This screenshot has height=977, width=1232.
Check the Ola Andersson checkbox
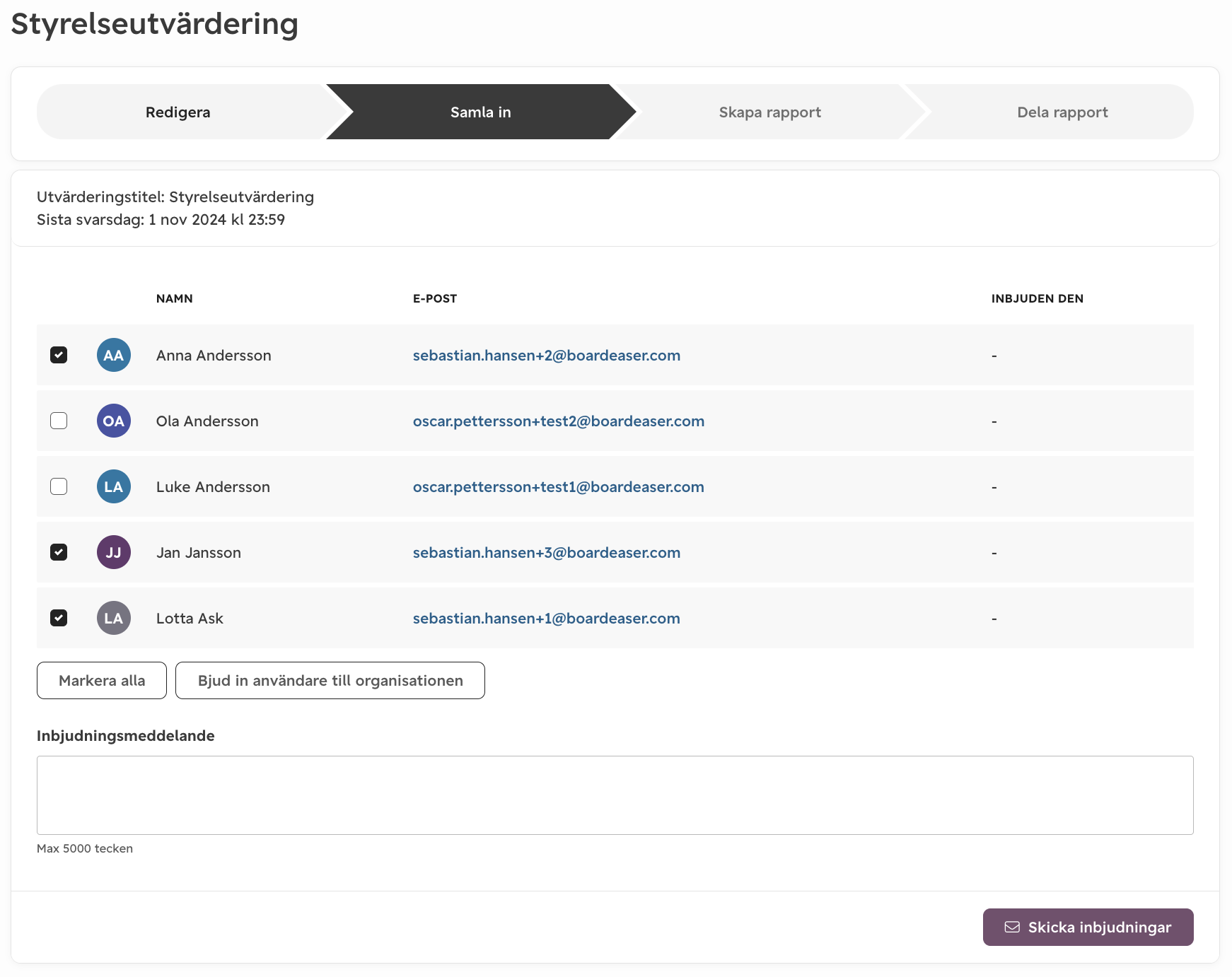(x=59, y=421)
